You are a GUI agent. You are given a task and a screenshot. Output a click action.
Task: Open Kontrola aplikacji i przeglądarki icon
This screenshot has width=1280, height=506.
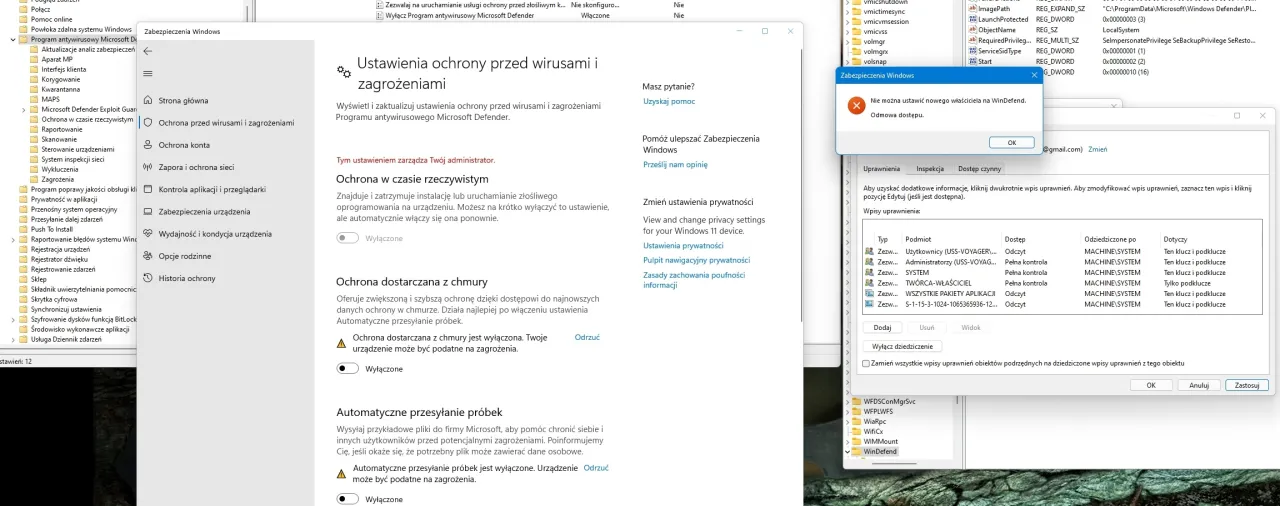[148, 189]
